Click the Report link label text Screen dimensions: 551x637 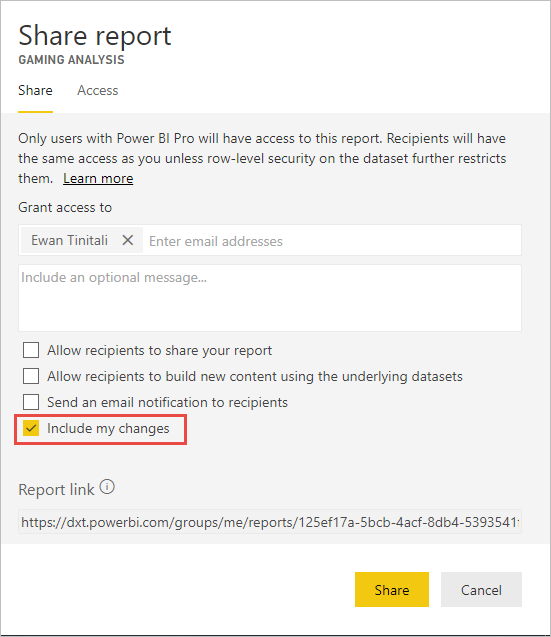click(x=56, y=490)
